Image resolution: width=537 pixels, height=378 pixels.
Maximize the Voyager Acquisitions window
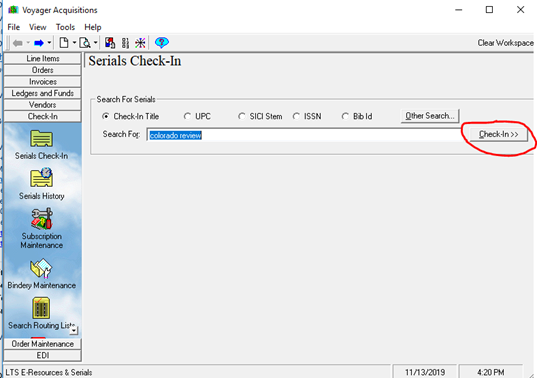[489, 10]
